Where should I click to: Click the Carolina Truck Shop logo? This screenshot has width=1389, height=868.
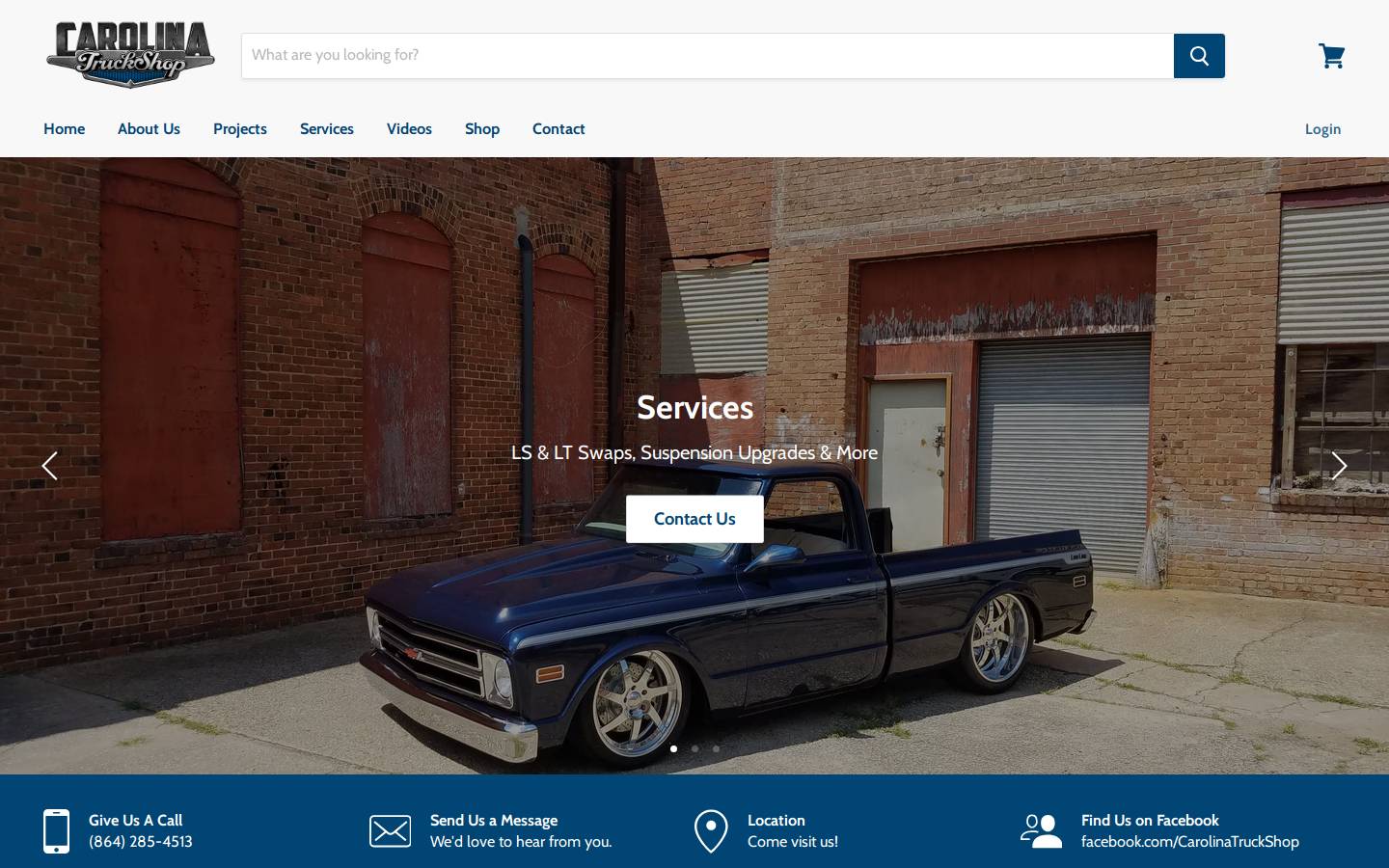(130, 55)
